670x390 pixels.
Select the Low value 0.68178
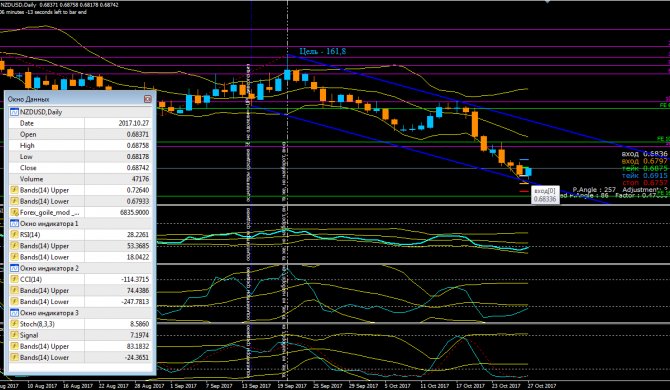point(138,157)
